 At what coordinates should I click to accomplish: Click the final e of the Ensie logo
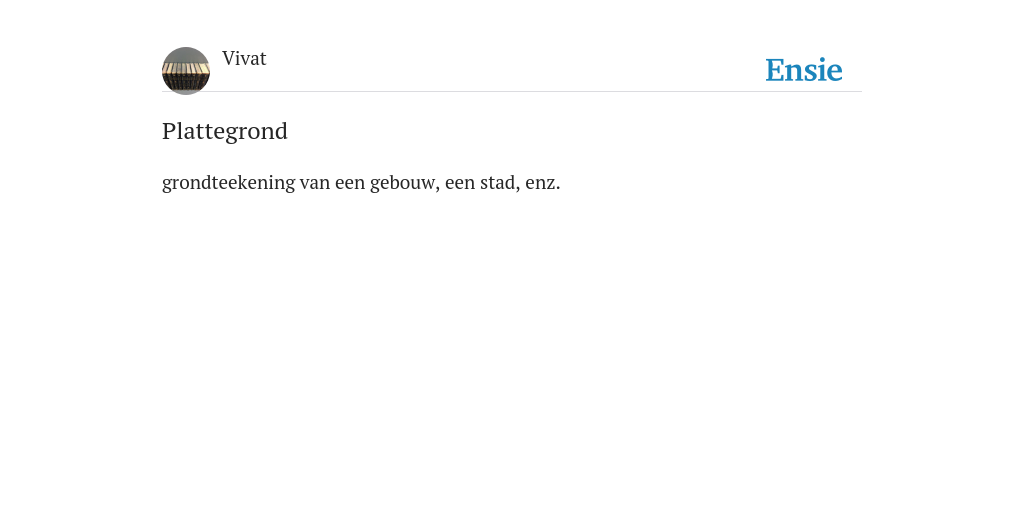(x=835, y=72)
